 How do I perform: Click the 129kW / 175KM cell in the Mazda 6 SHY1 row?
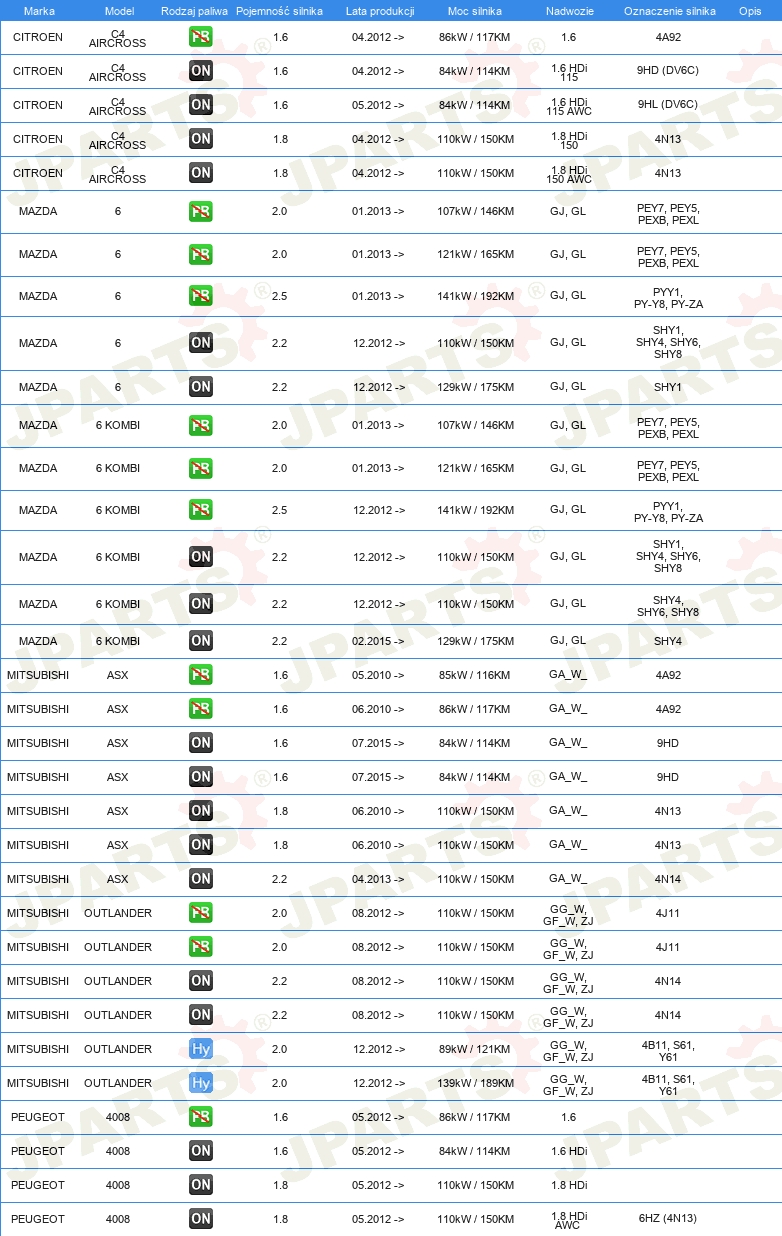(x=475, y=387)
